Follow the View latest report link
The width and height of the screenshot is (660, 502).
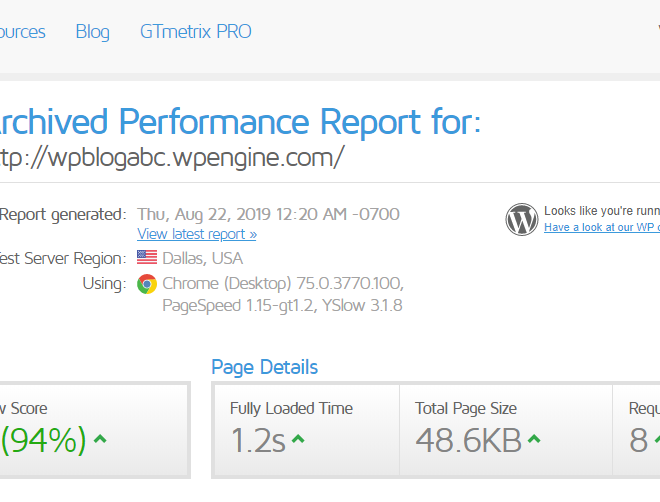[197, 234]
